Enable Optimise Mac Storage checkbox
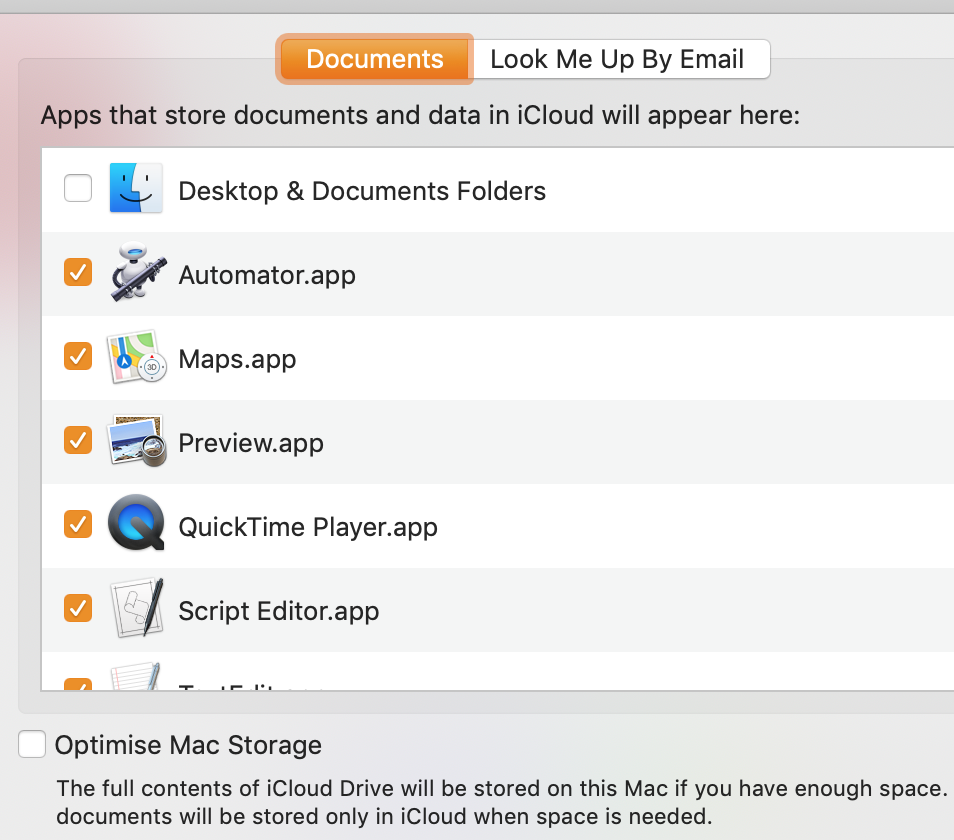 pos(32,744)
